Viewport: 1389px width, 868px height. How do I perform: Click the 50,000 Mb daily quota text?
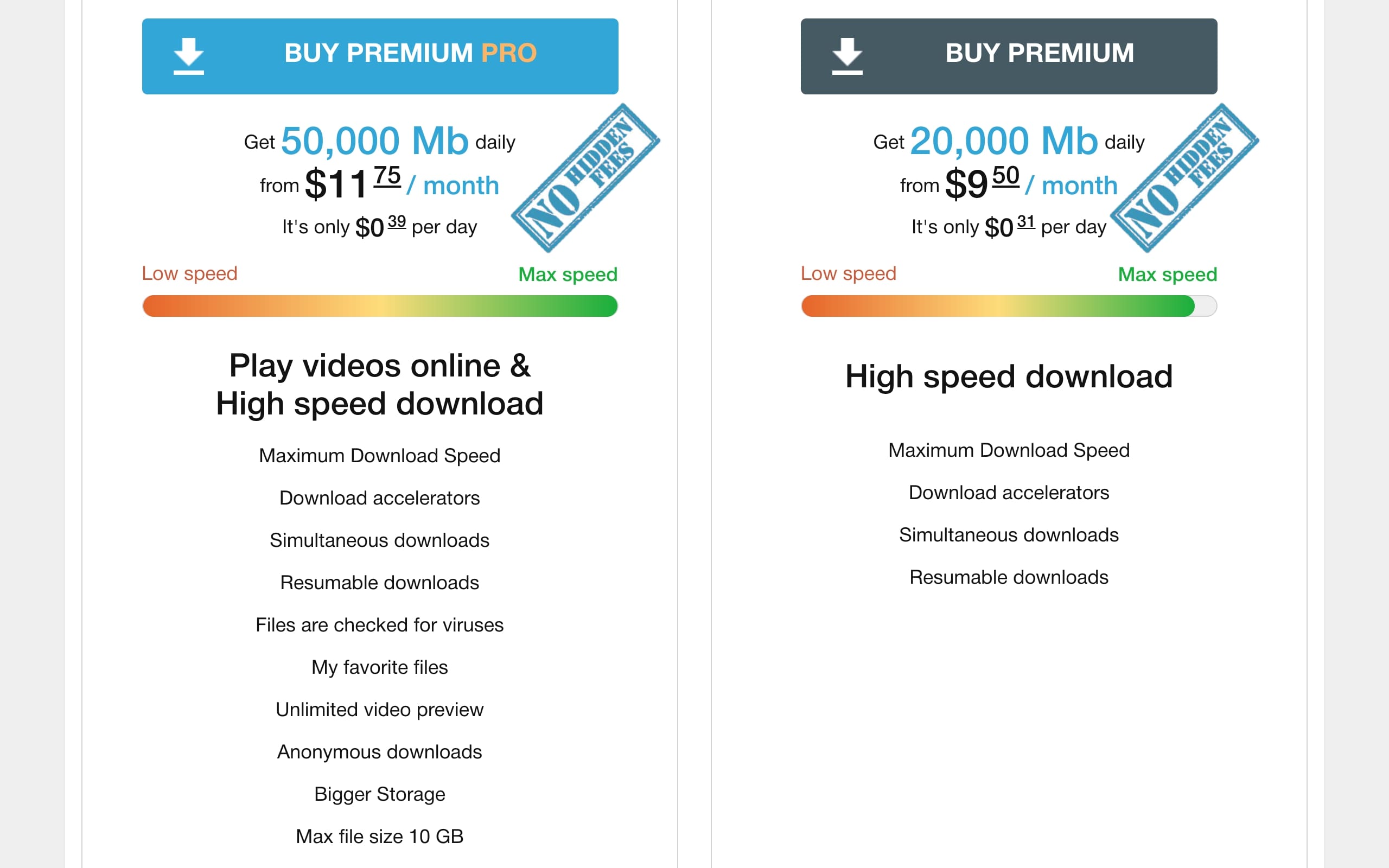pyautogui.click(x=379, y=141)
